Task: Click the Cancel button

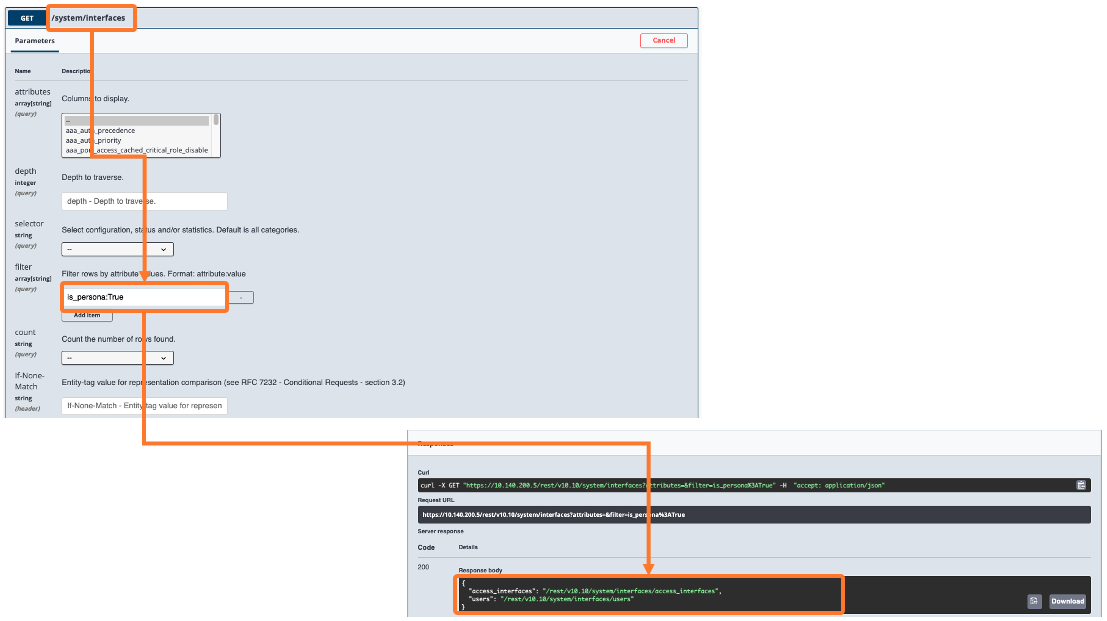Action: pos(664,40)
